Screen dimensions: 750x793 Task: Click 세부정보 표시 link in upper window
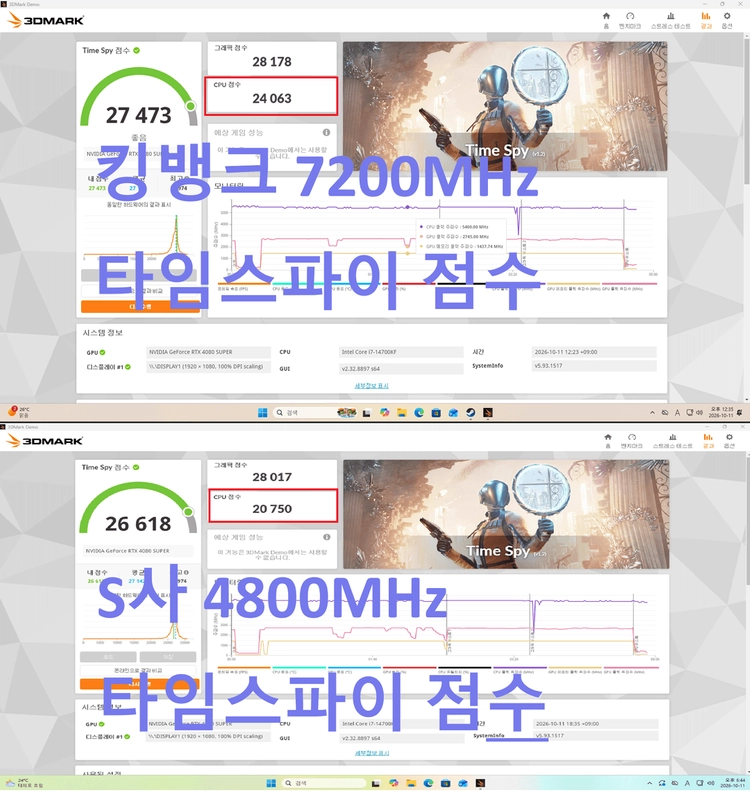tap(372, 386)
